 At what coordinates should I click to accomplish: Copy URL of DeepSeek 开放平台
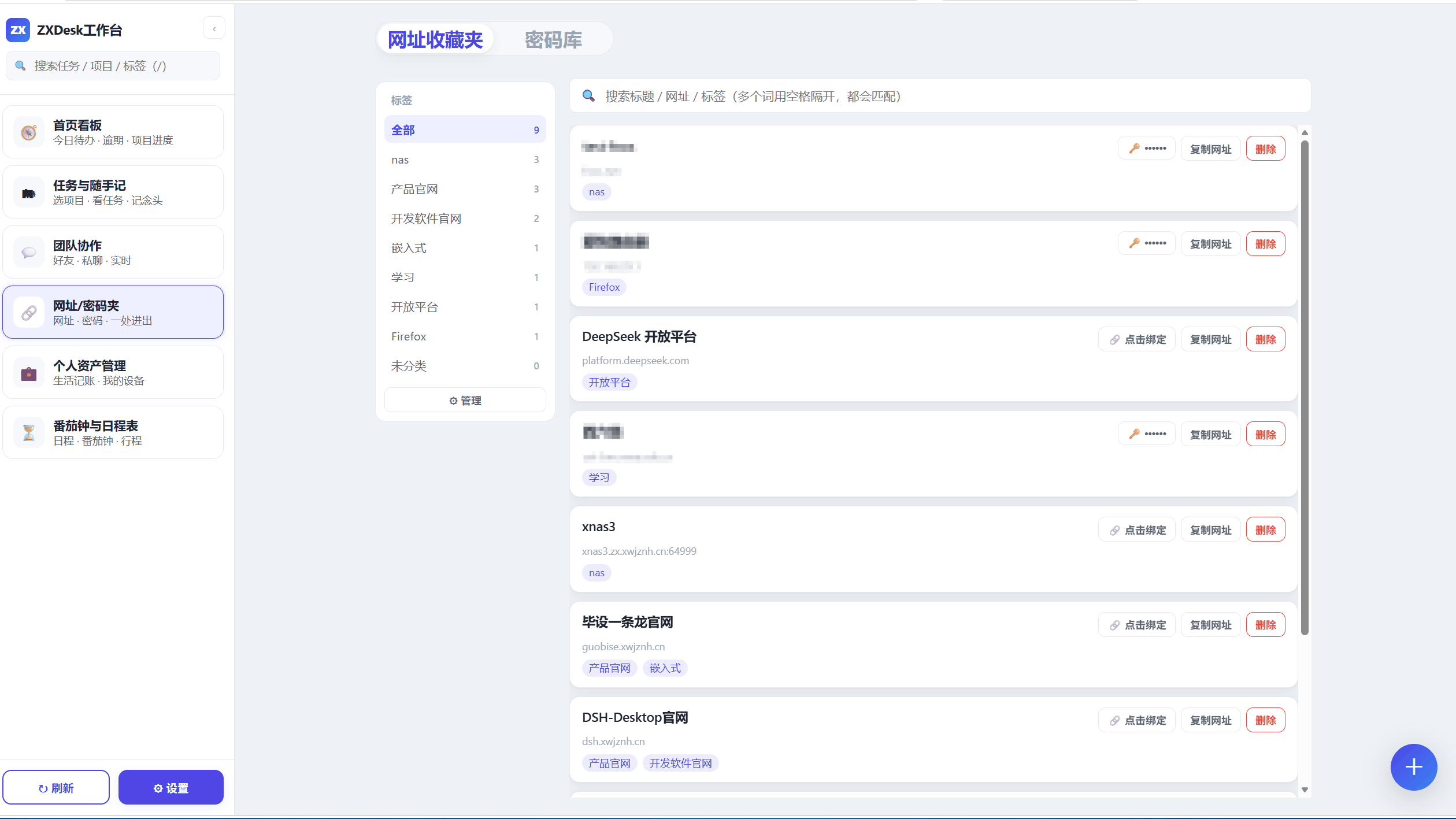(1210, 339)
